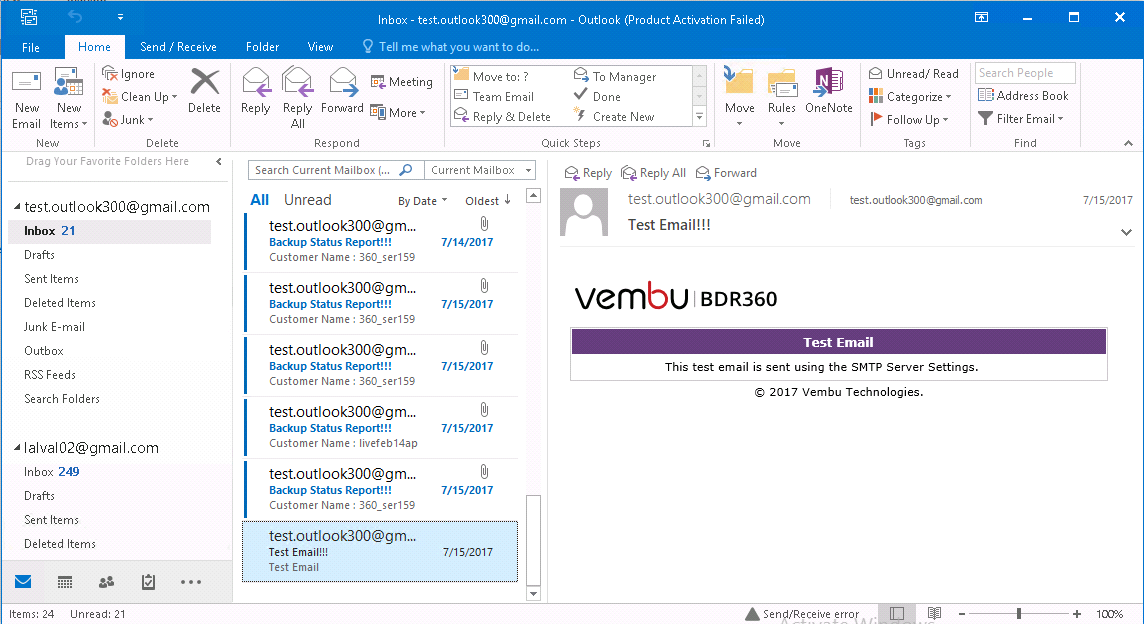Switch to the View tab
1144x624 pixels.
pos(320,47)
